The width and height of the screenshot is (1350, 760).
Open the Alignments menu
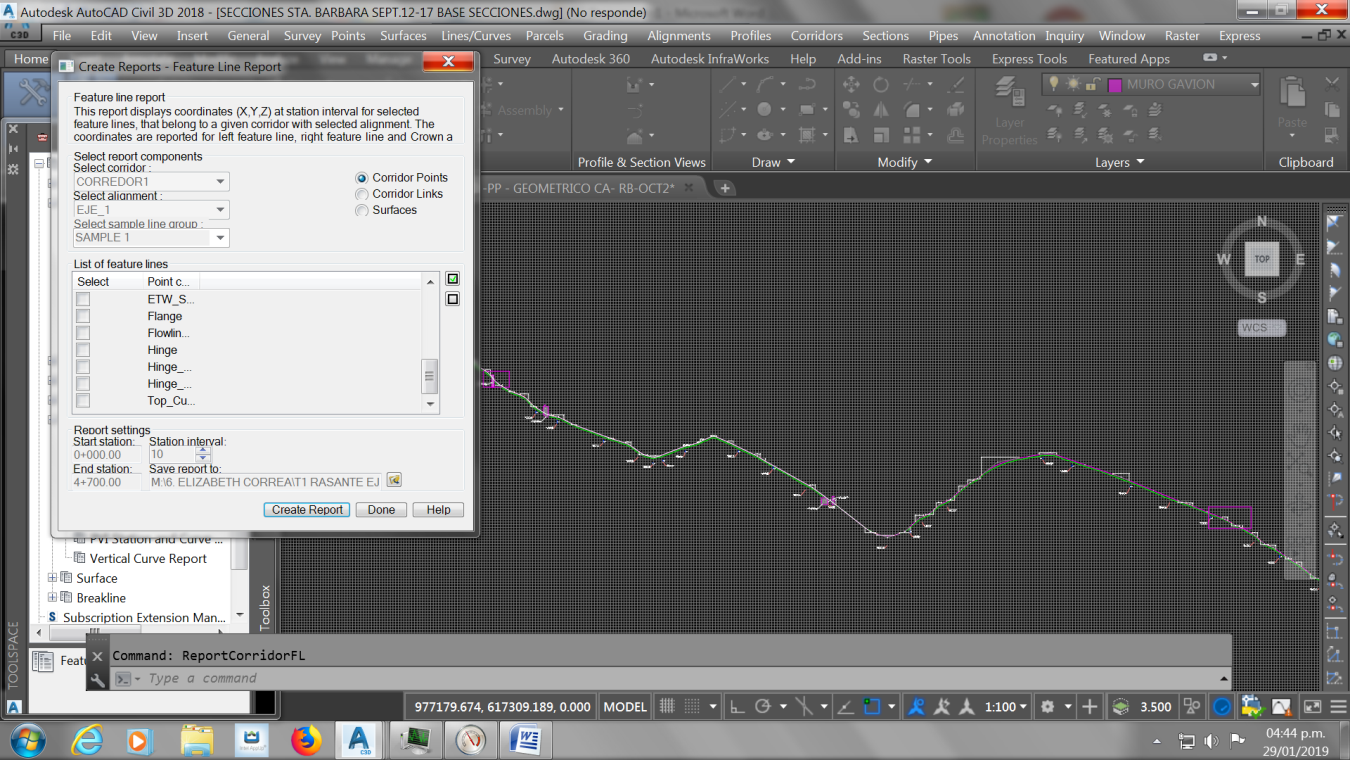[x=679, y=35]
